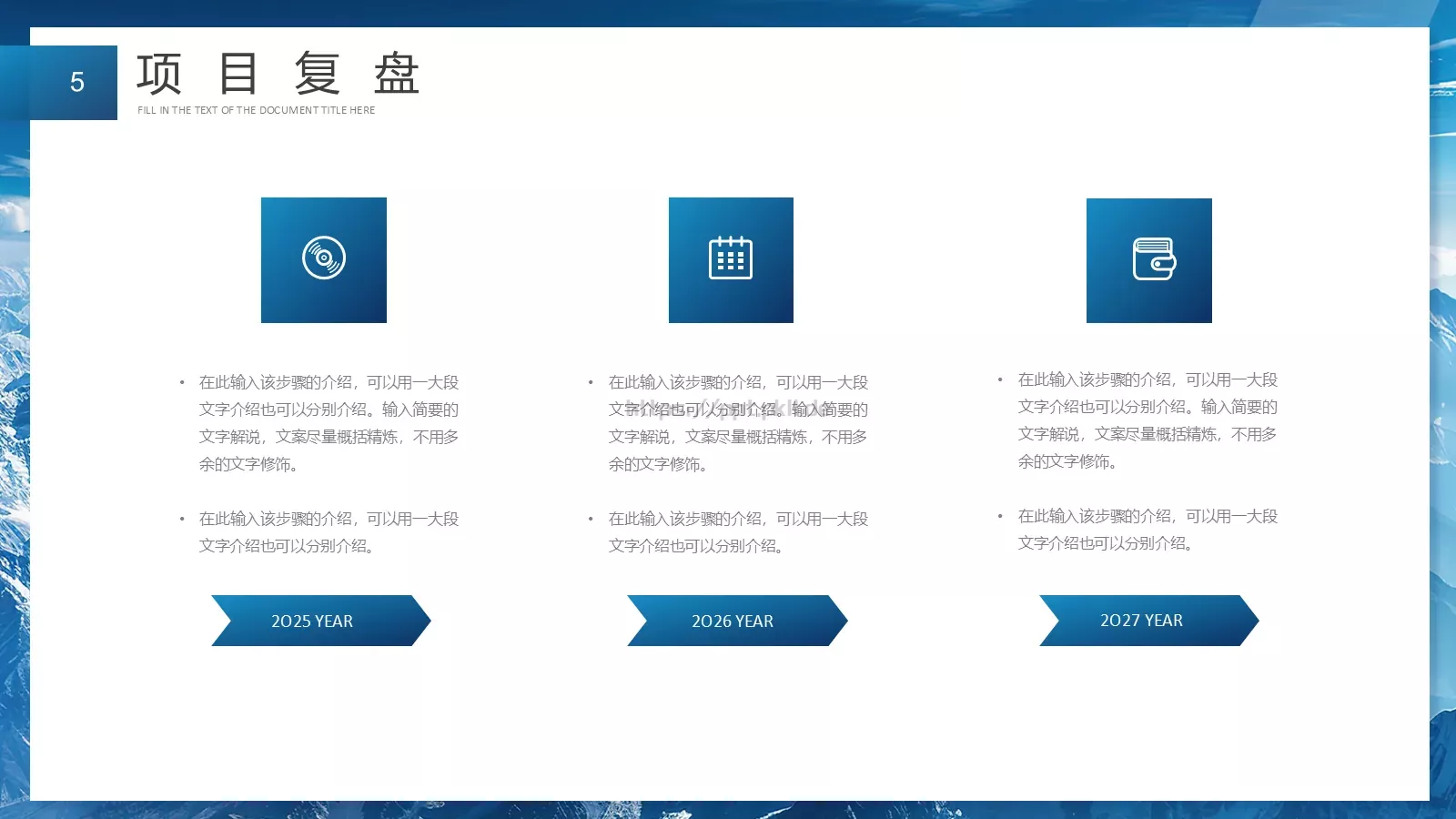The image size is (1456, 819).
Task: Select subtitle FILL IN THE TEXT OF THE DOCUMENT TITLE HERE
Action: pyautogui.click(x=257, y=110)
